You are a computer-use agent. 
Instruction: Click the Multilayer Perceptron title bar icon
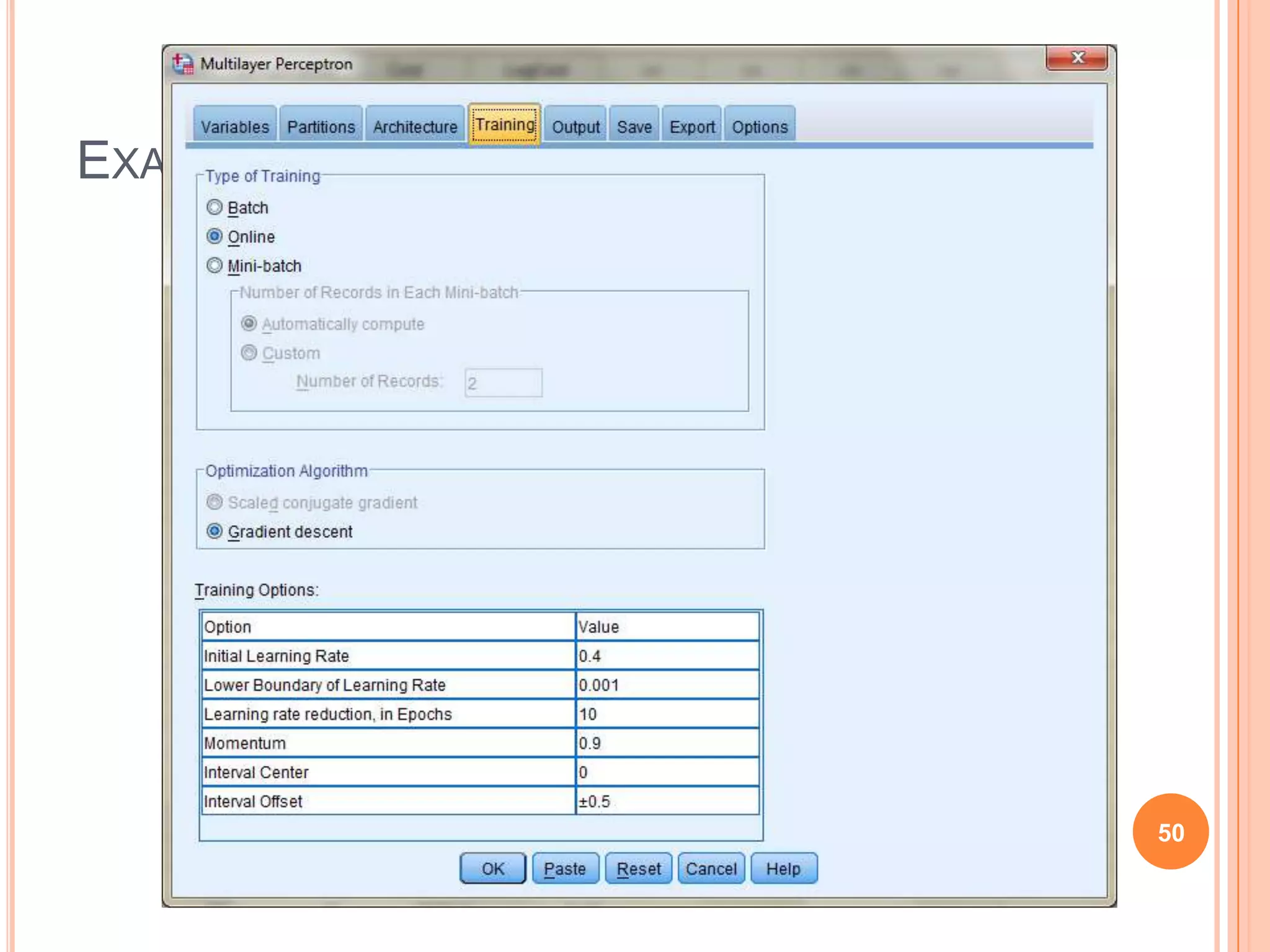point(182,63)
